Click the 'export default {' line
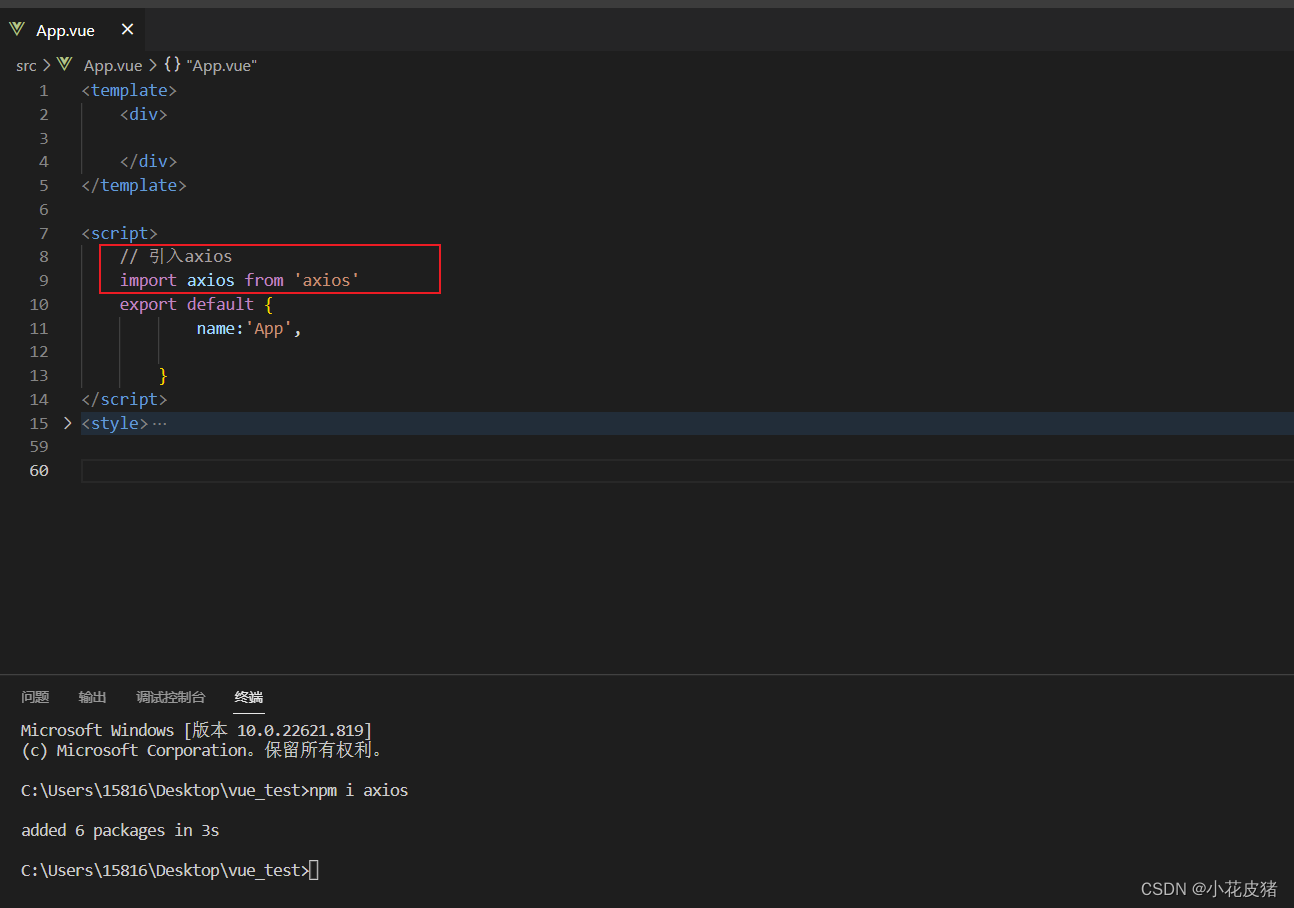1294x908 pixels. pos(196,304)
